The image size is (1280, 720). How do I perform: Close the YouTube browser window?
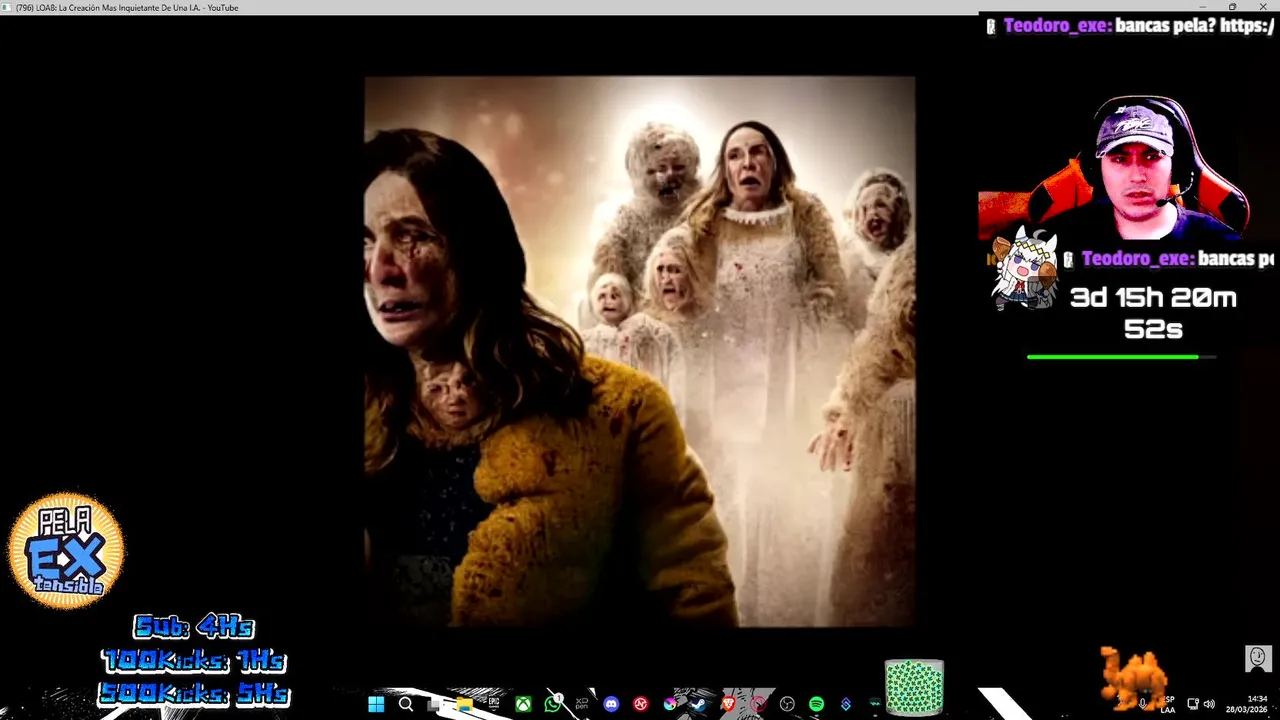tap(1262, 7)
